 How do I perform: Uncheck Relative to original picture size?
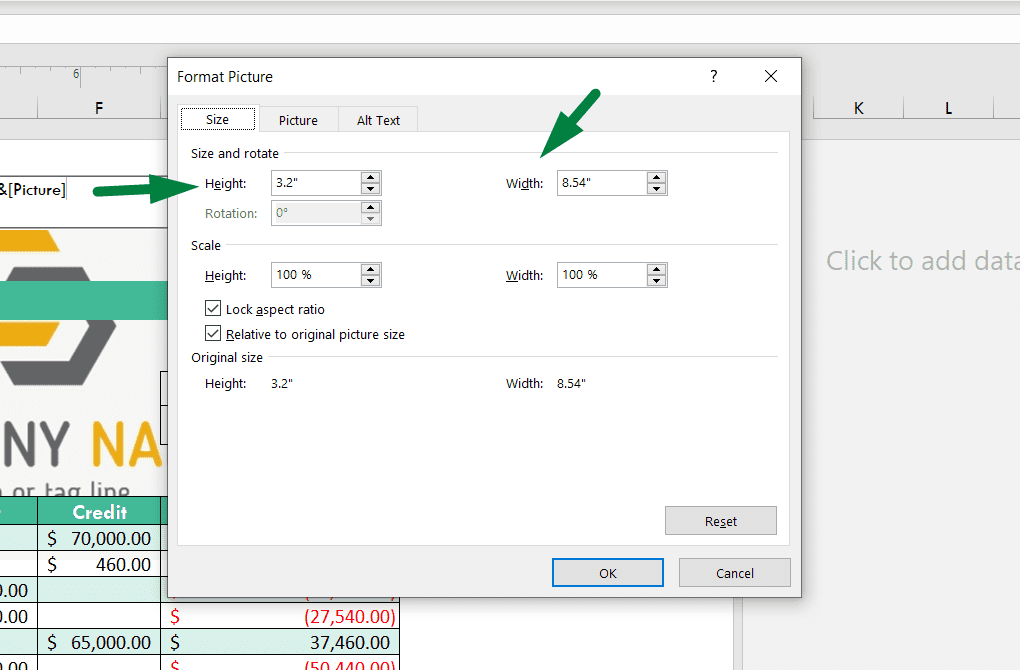pos(212,334)
